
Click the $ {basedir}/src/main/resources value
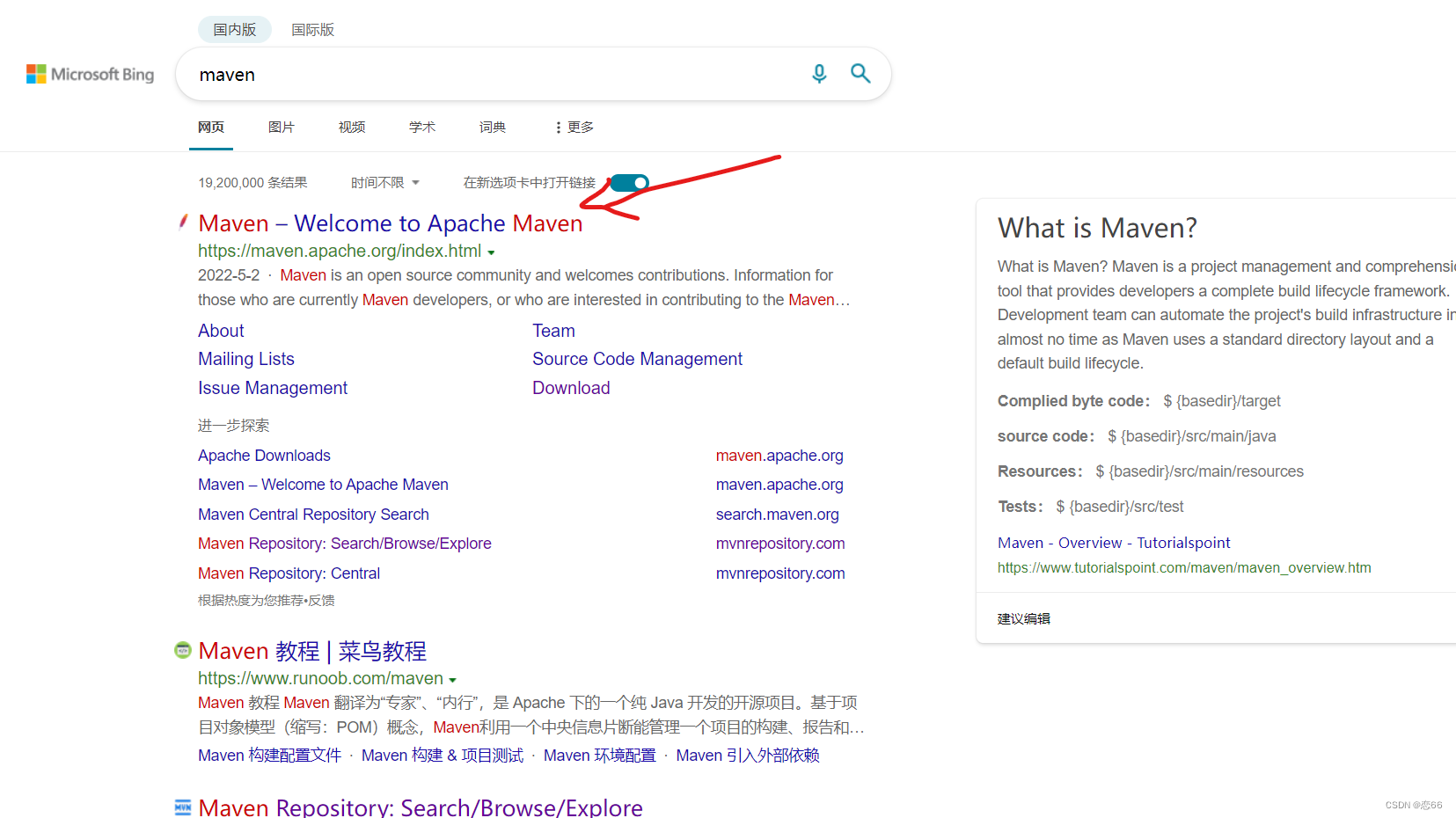[1199, 471]
